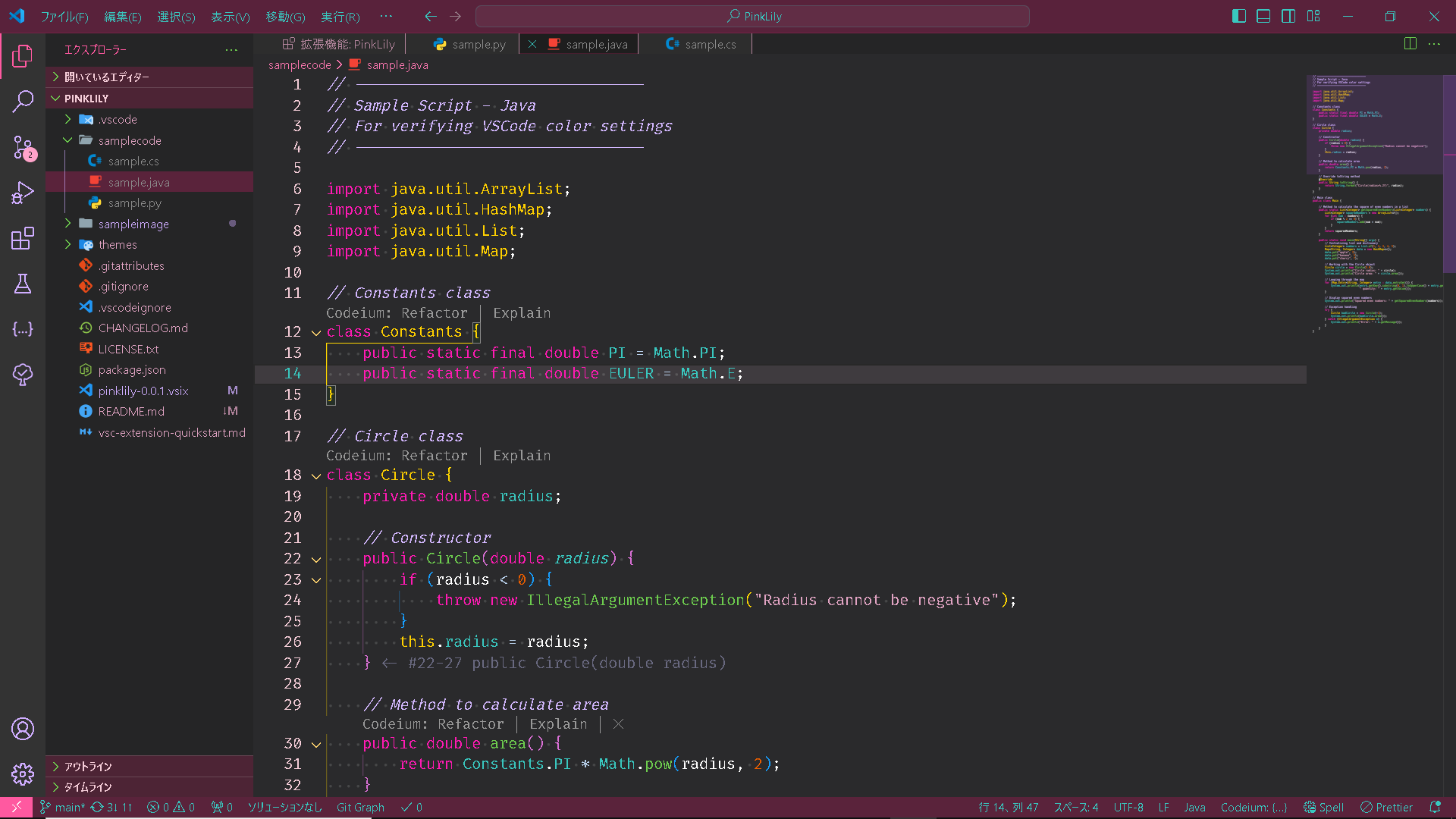The width and height of the screenshot is (1456, 819).
Task: Collapse the samplecode folder
Action: click(129, 140)
